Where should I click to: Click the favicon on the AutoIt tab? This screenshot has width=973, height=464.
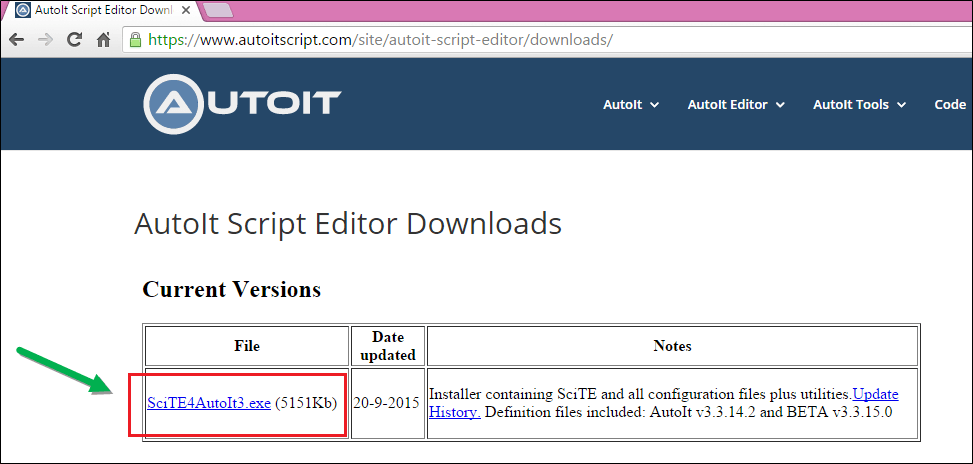click(x=22, y=11)
